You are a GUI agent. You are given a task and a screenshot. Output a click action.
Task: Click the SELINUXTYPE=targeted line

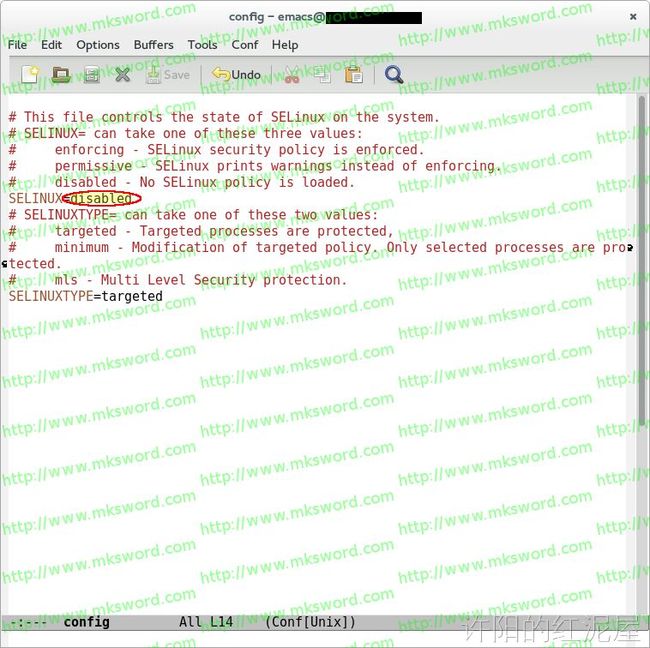[86, 296]
